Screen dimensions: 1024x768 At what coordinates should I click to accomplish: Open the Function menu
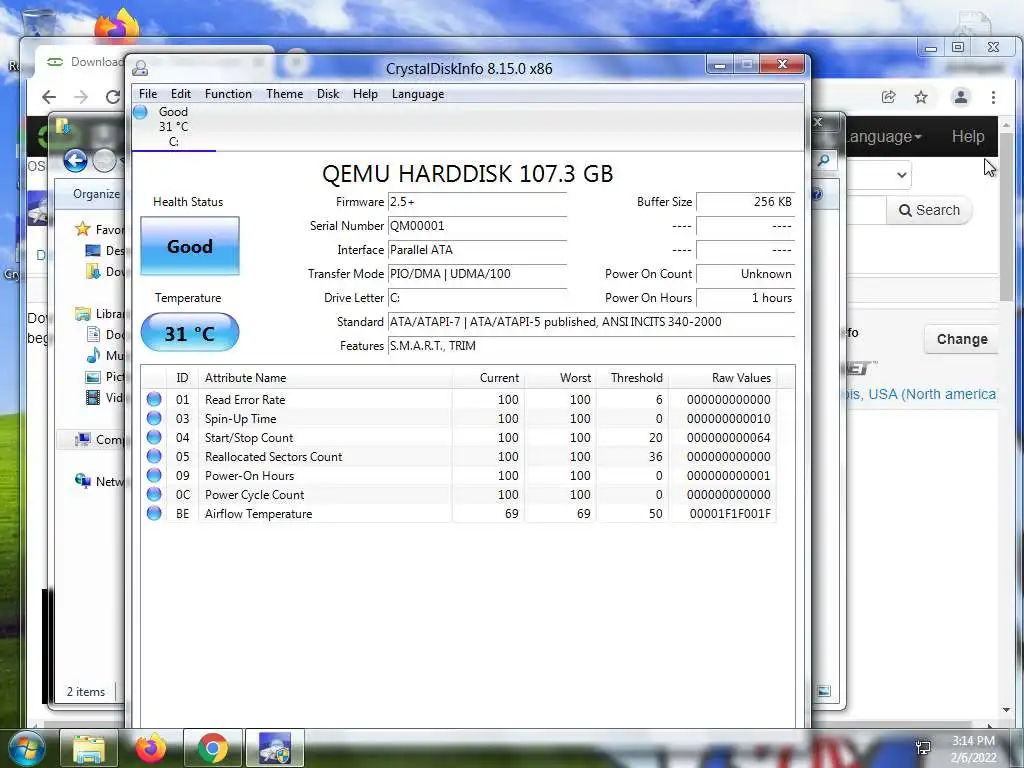[228, 94]
